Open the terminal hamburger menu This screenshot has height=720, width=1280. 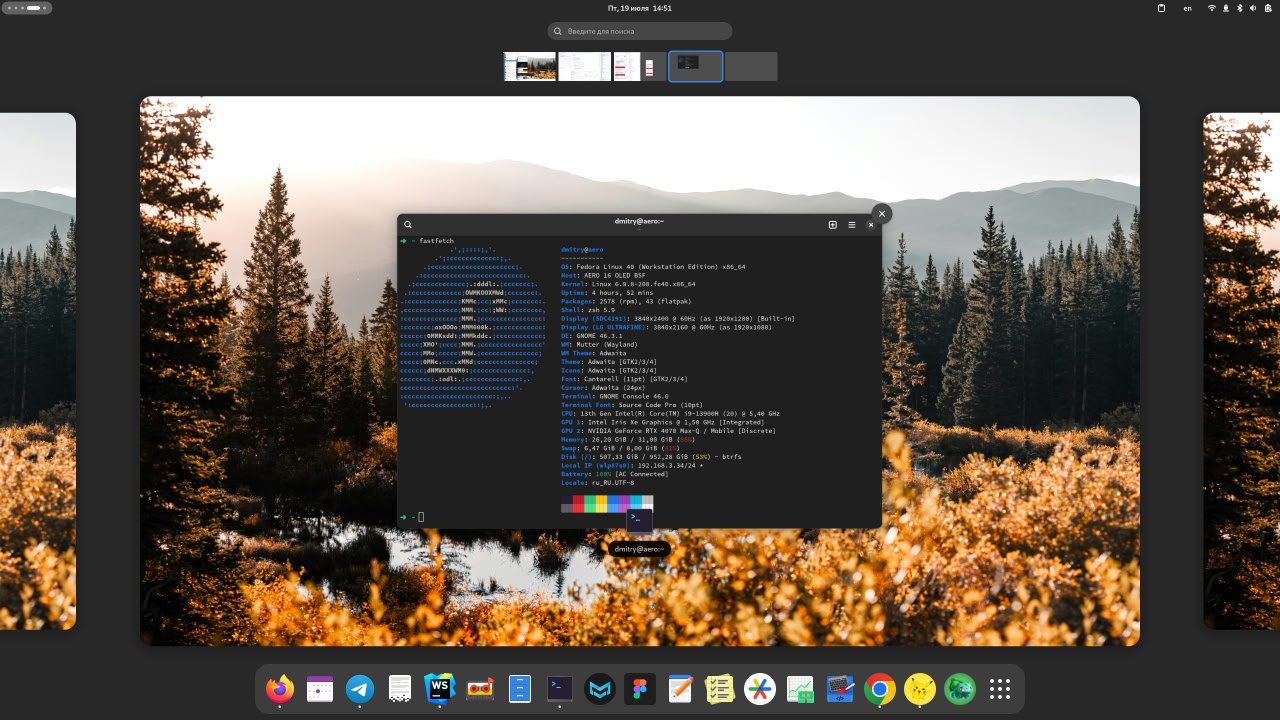[852, 225]
